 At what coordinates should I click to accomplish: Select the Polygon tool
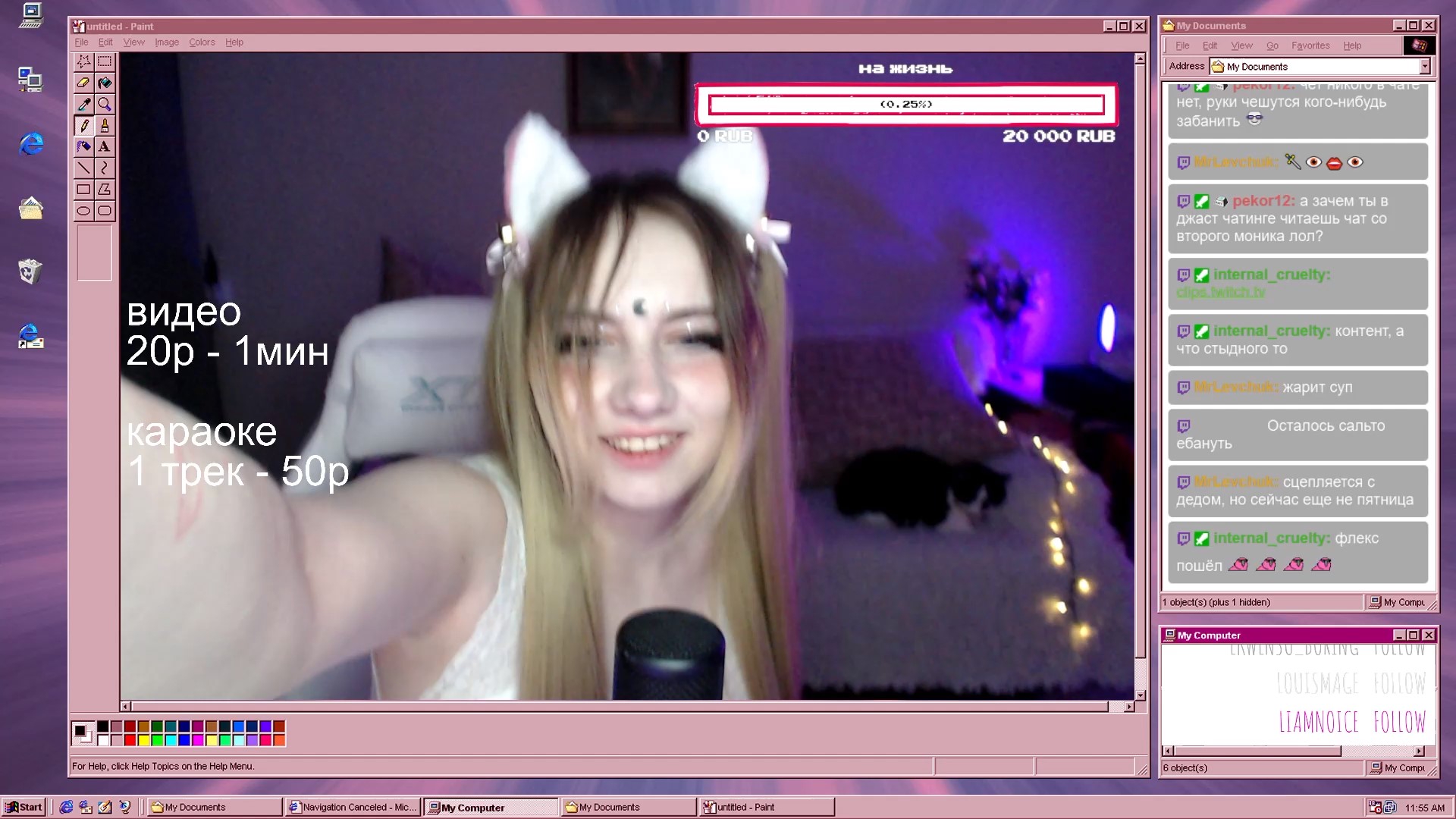(105, 189)
